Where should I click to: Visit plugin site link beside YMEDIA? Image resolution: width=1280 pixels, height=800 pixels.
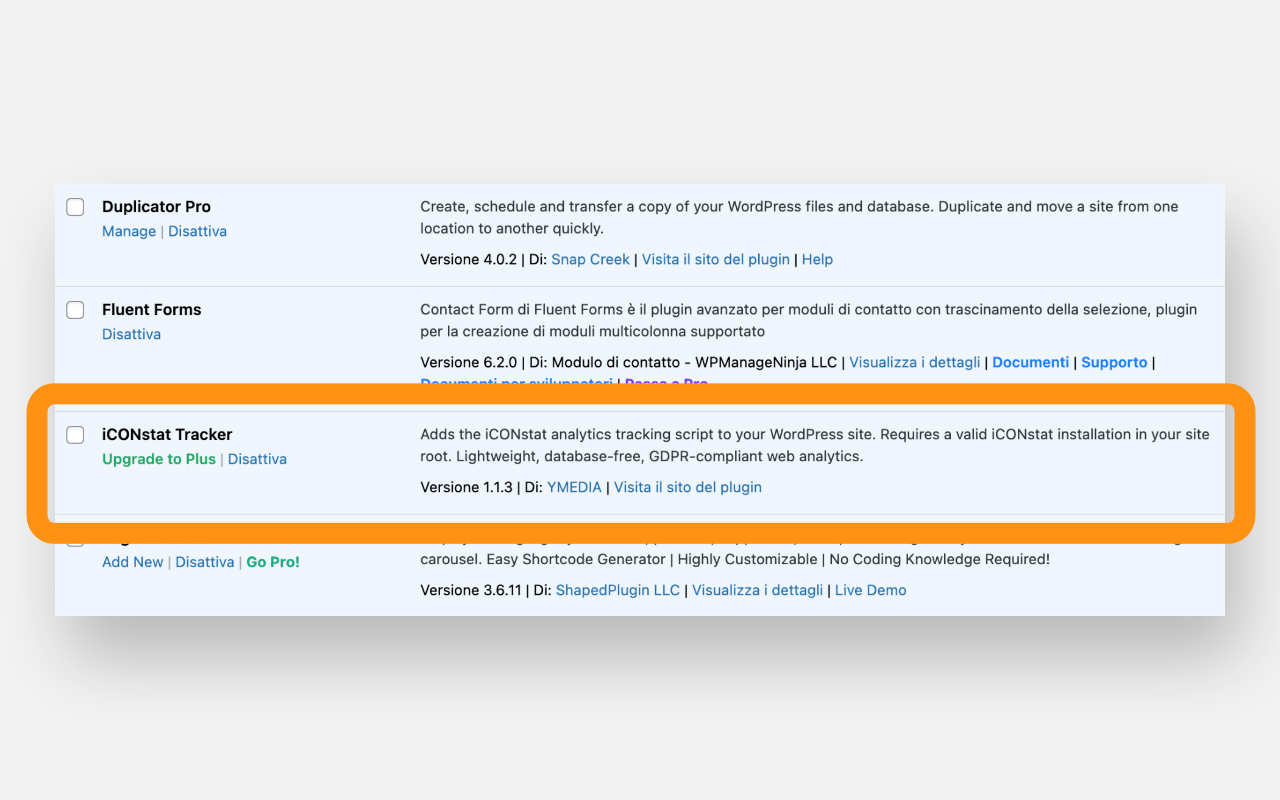(688, 487)
